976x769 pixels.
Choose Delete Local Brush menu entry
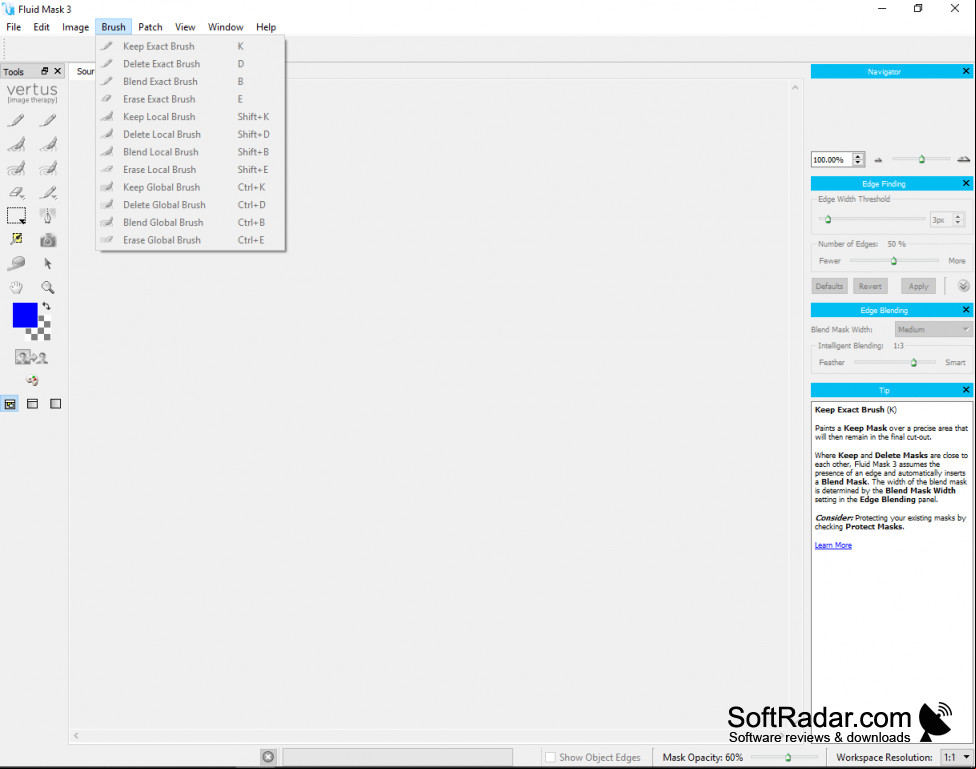(x=190, y=134)
